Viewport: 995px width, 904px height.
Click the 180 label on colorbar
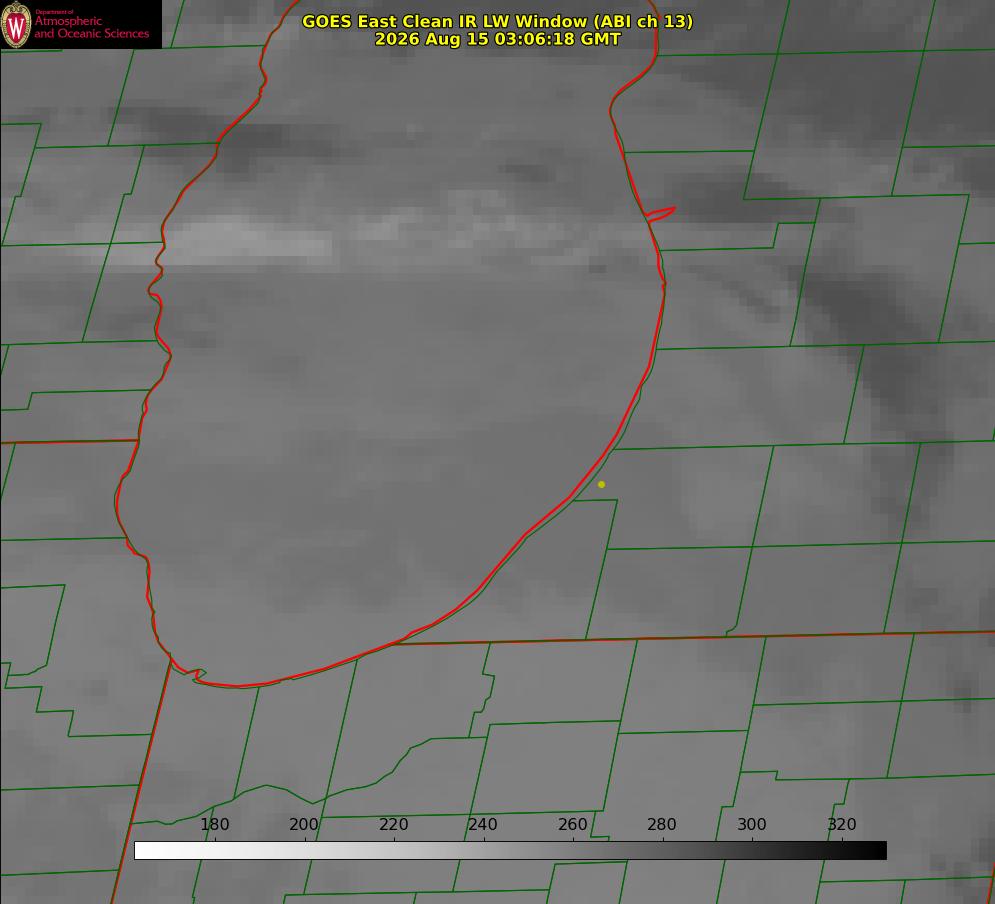pos(214,824)
